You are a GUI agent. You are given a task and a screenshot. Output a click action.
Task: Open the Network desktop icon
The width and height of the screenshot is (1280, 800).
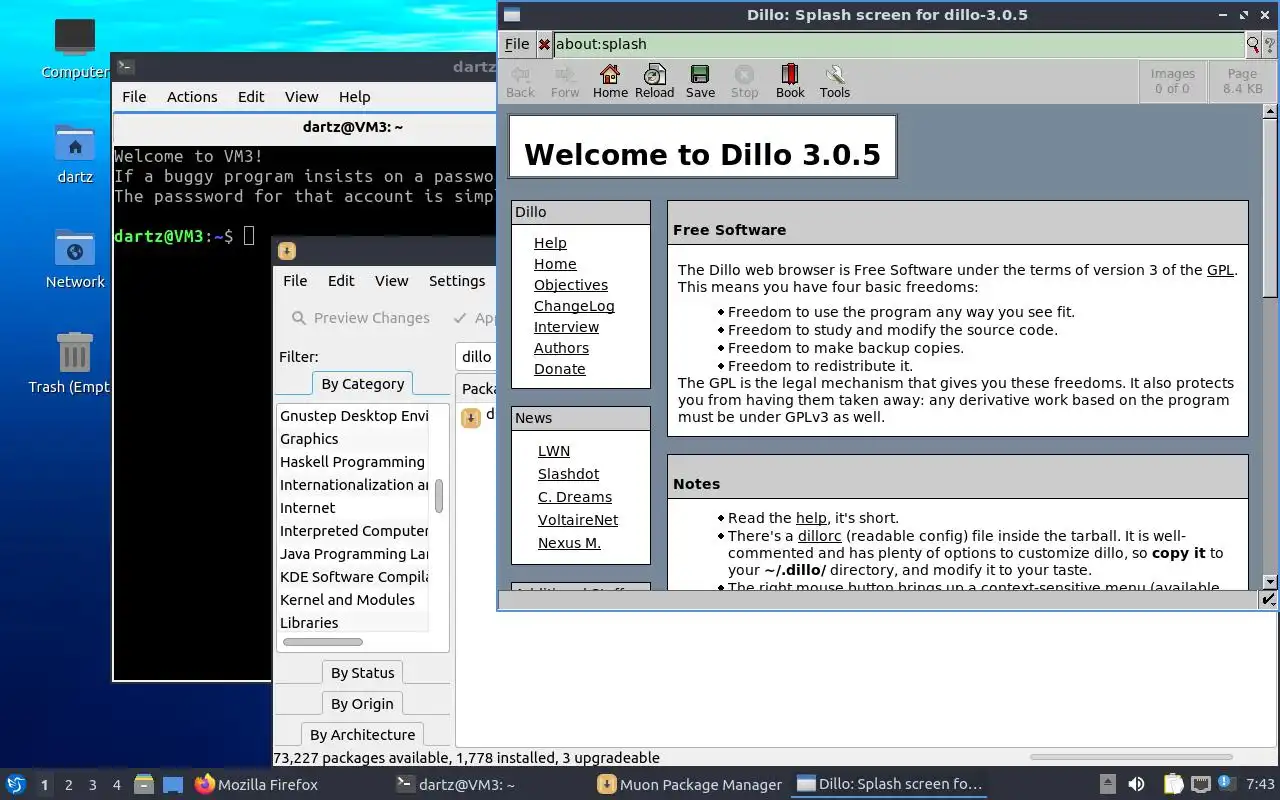tap(75, 259)
